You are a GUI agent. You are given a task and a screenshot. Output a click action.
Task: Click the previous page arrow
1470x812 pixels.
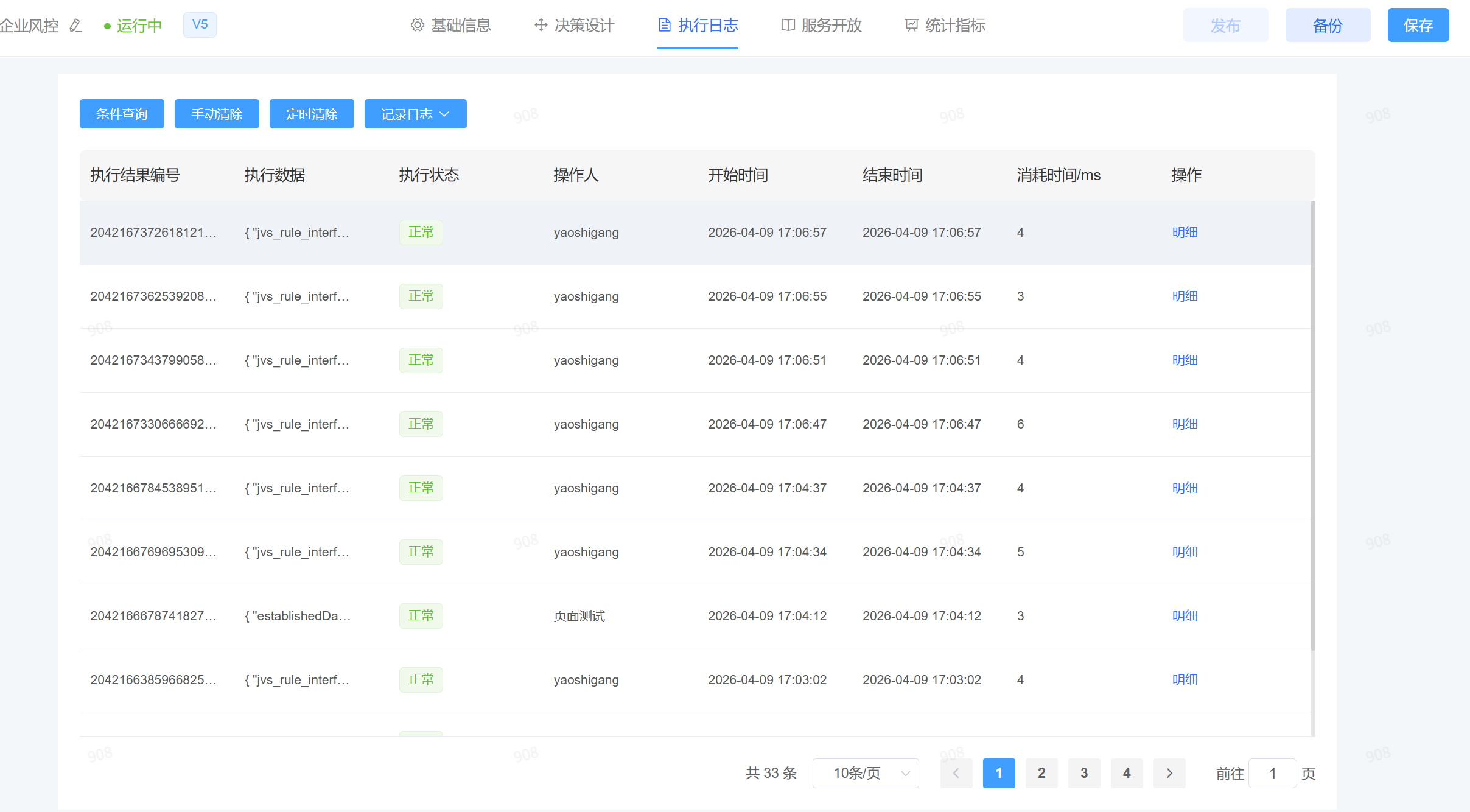(956, 773)
